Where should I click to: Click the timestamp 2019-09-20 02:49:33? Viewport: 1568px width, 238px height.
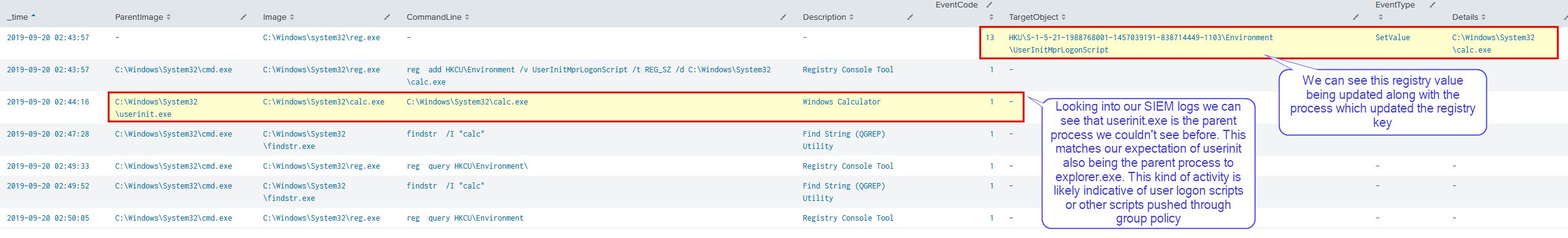point(48,166)
